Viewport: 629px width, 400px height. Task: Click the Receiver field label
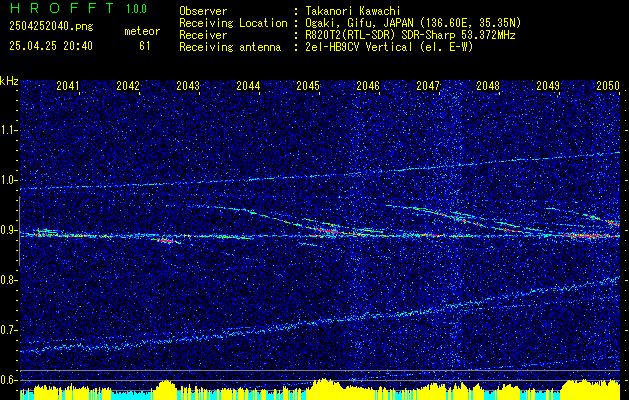(x=203, y=35)
